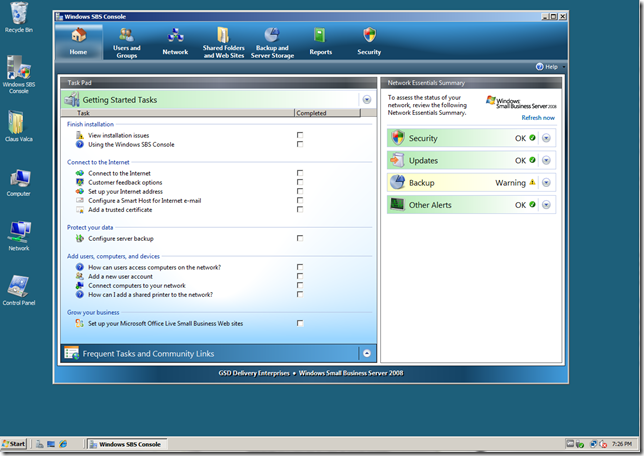Go to Backup and Server Storage
644x456 pixels.
(x=271, y=41)
